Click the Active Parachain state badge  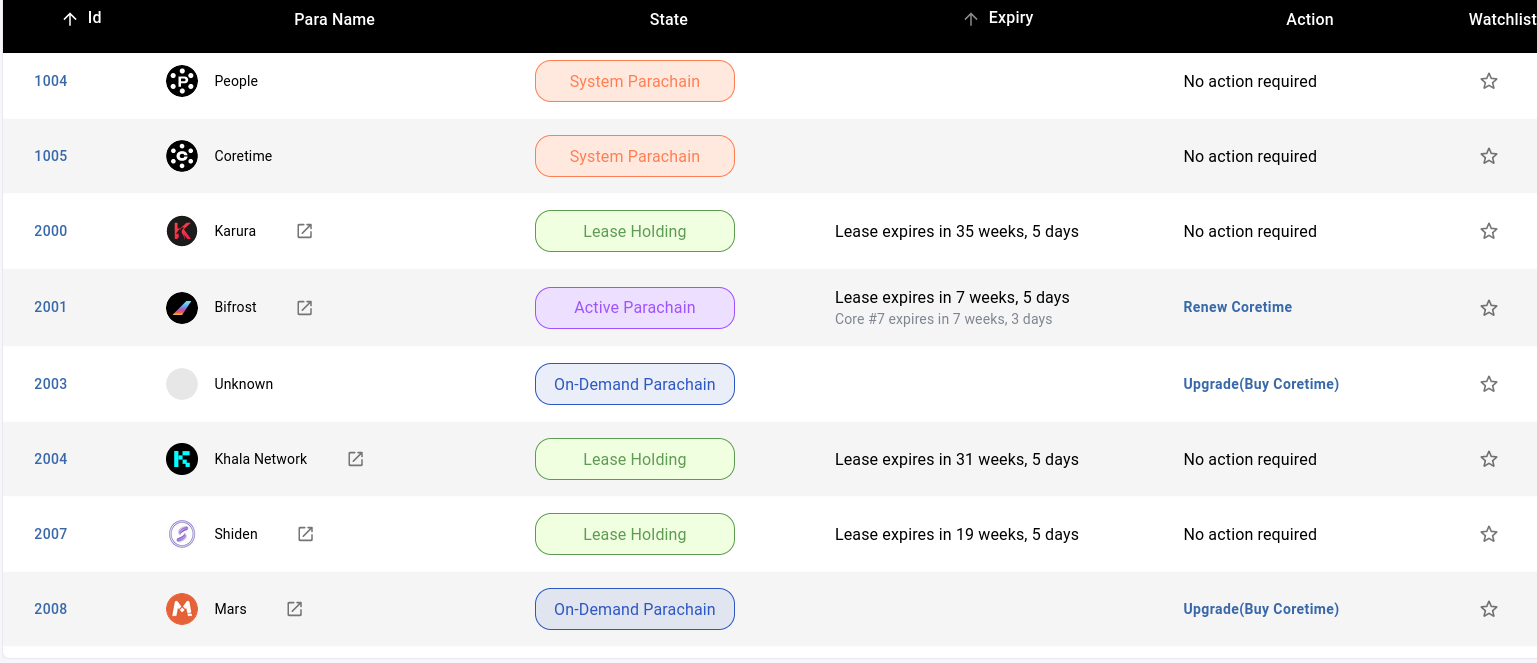[x=635, y=308]
